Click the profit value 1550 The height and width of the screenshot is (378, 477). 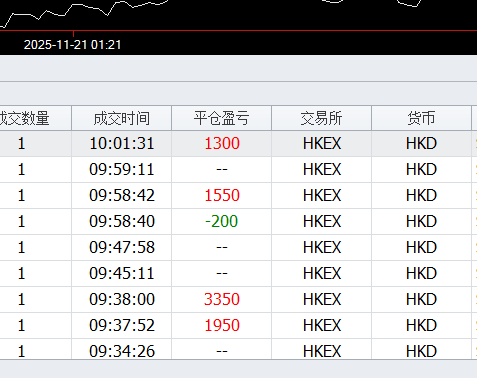coord(222,195)
